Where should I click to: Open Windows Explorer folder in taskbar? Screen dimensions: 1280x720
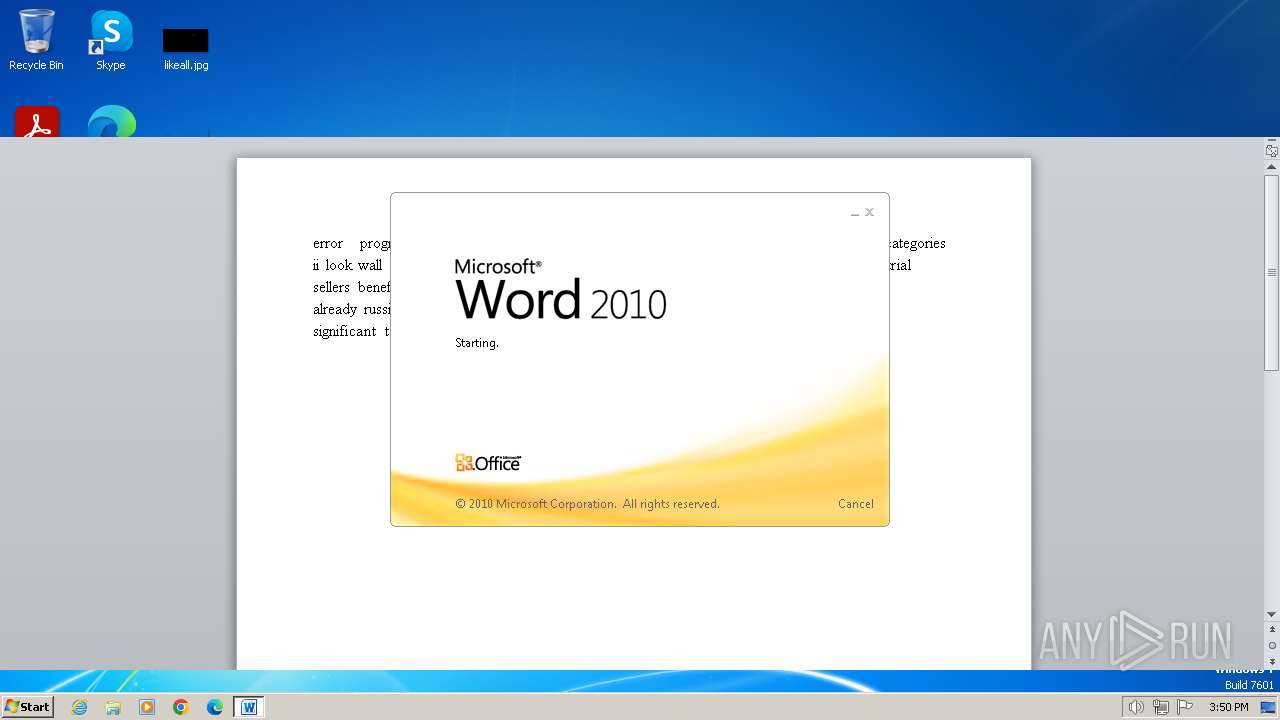click(113, 707)
